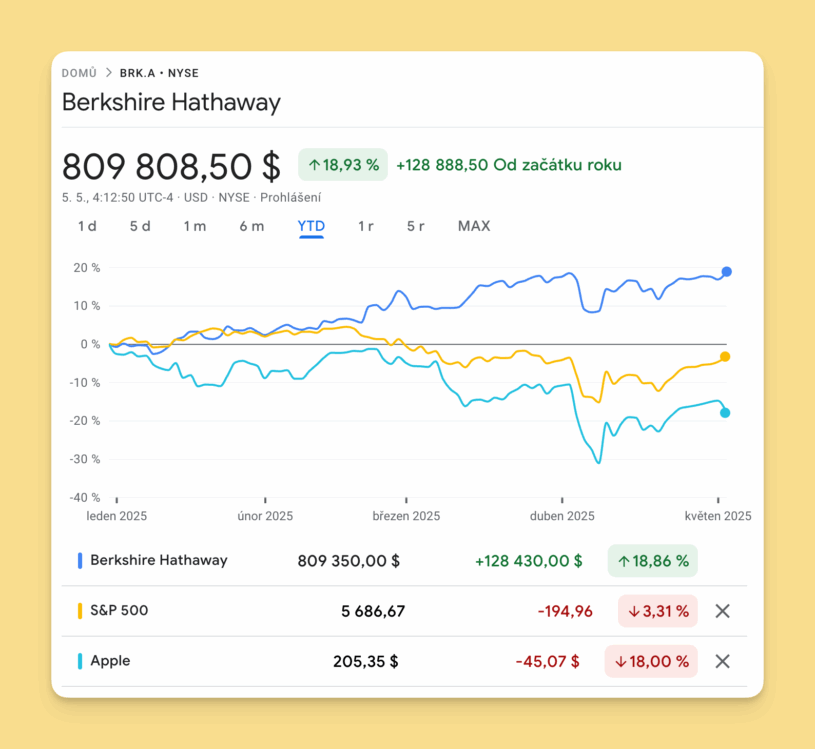
Task: Select the 1 d time range tab
Action: click(87, 226)
